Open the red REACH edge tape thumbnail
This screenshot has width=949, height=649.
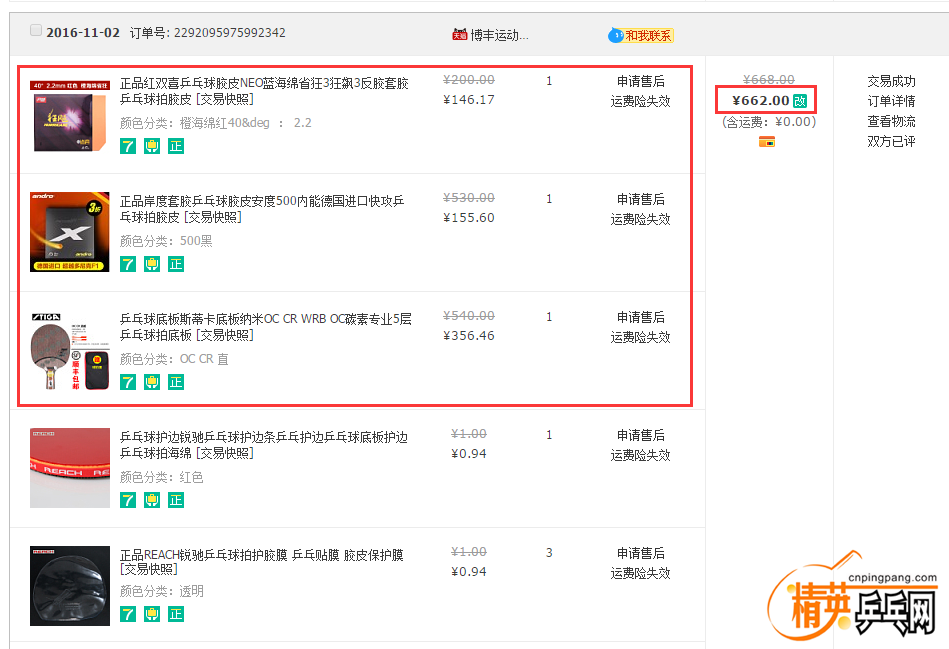[70, 468]
